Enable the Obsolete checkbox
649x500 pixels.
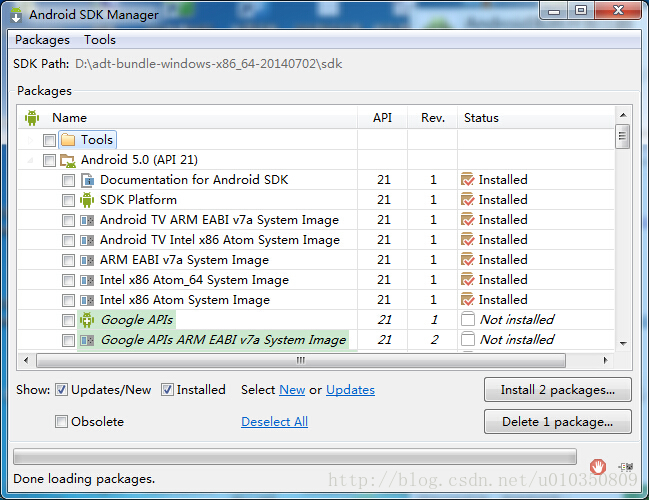pos(61,422)
